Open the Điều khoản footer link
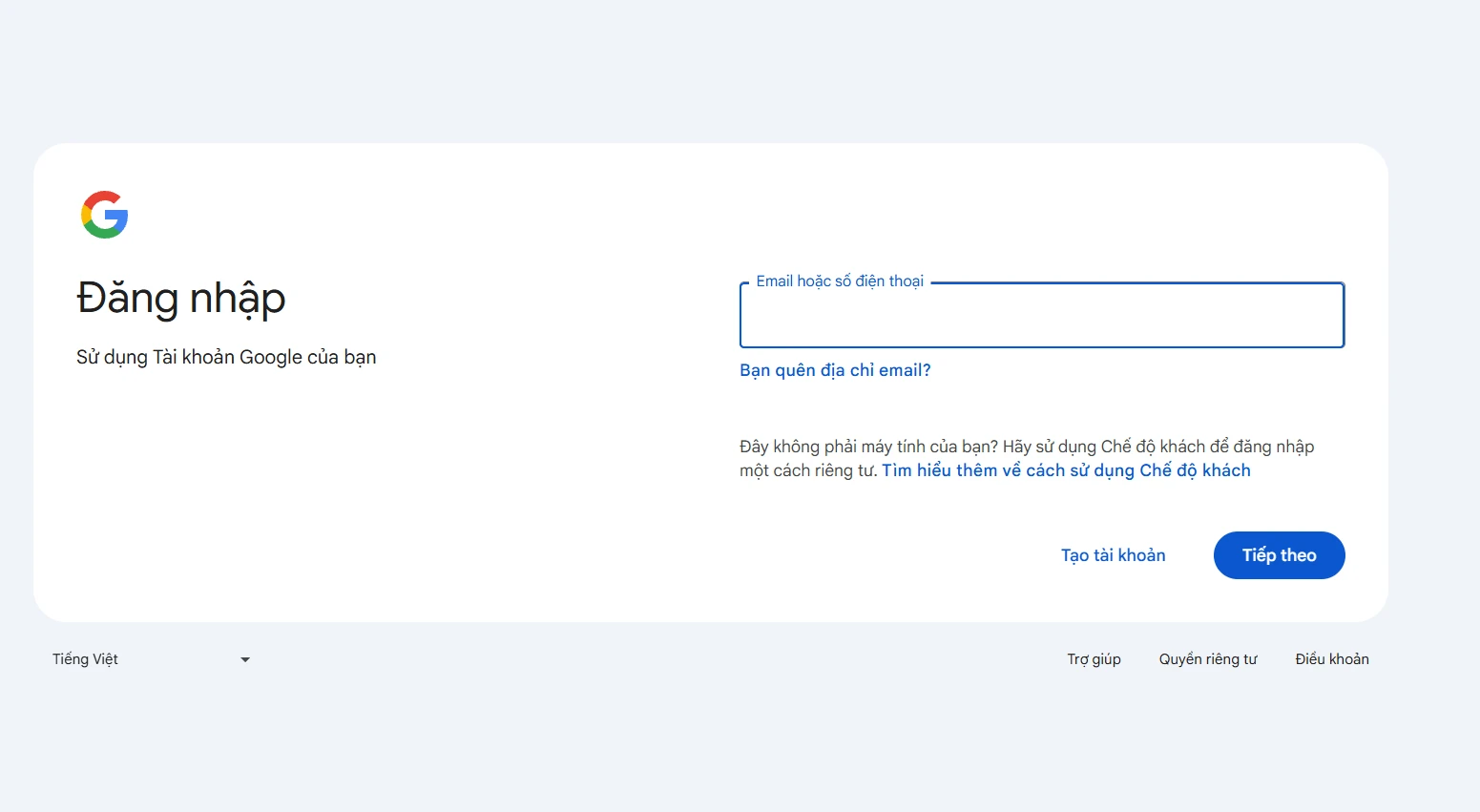Image resolution: width=1480 pixels, height=812 pixels. click(x=1332, y=659)
